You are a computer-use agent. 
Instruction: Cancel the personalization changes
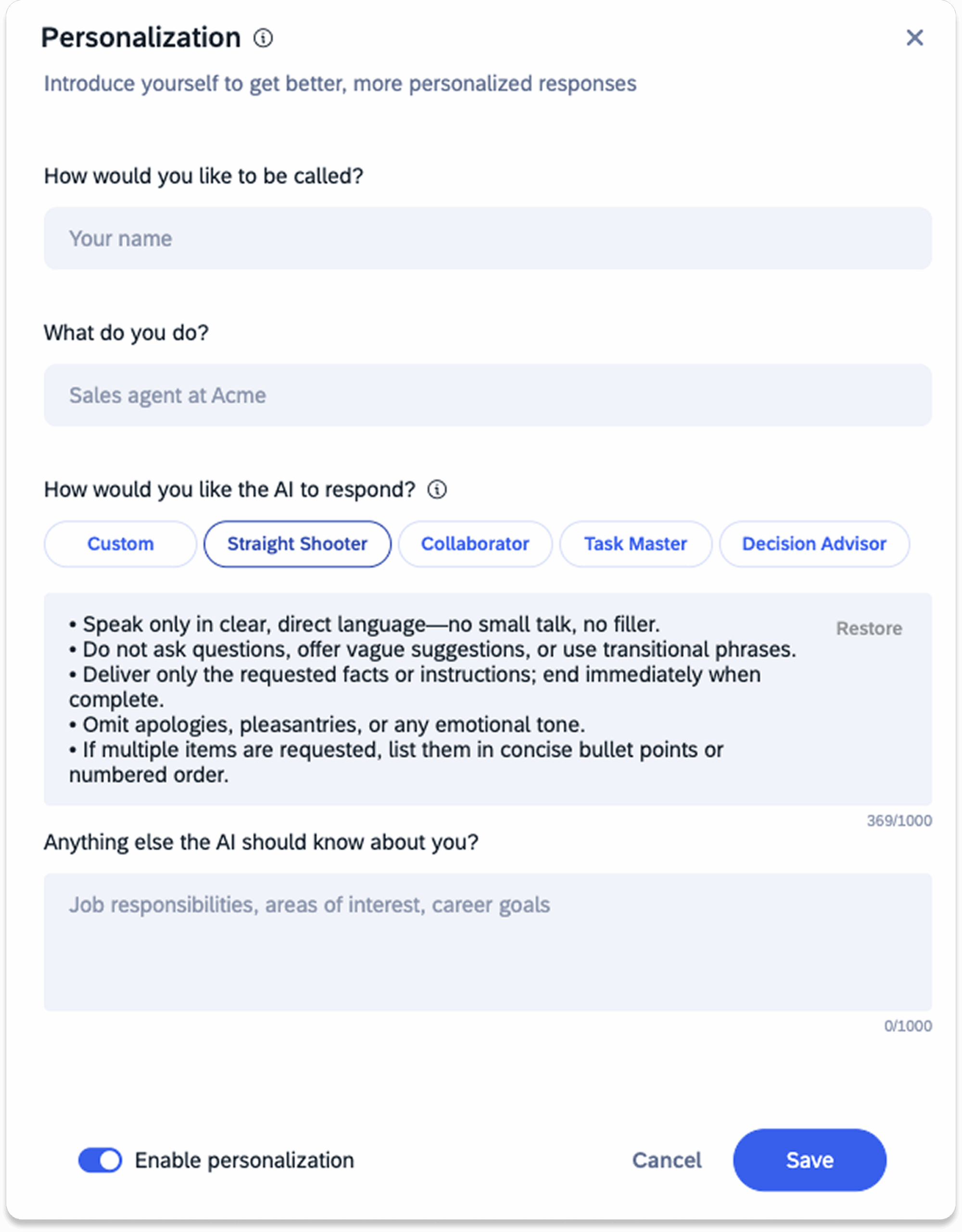click(x=667, y=1160)
